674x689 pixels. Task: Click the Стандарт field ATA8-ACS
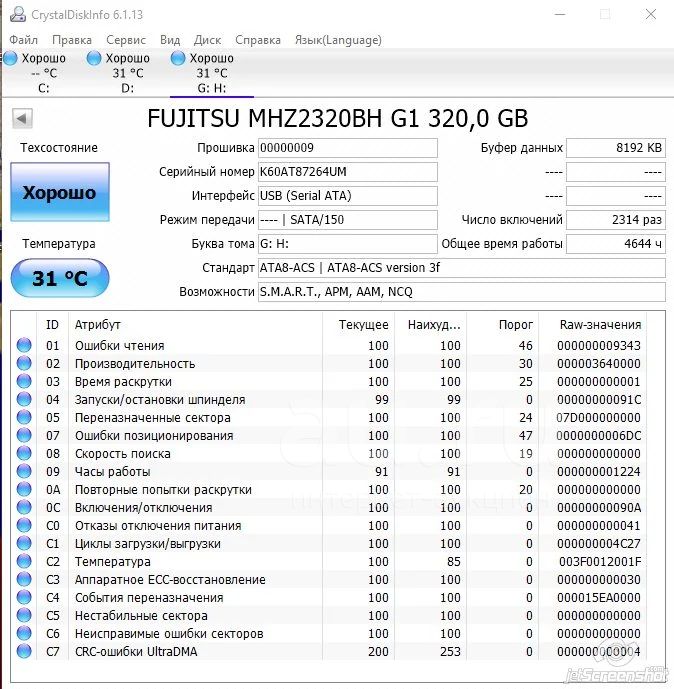[462, 268]
